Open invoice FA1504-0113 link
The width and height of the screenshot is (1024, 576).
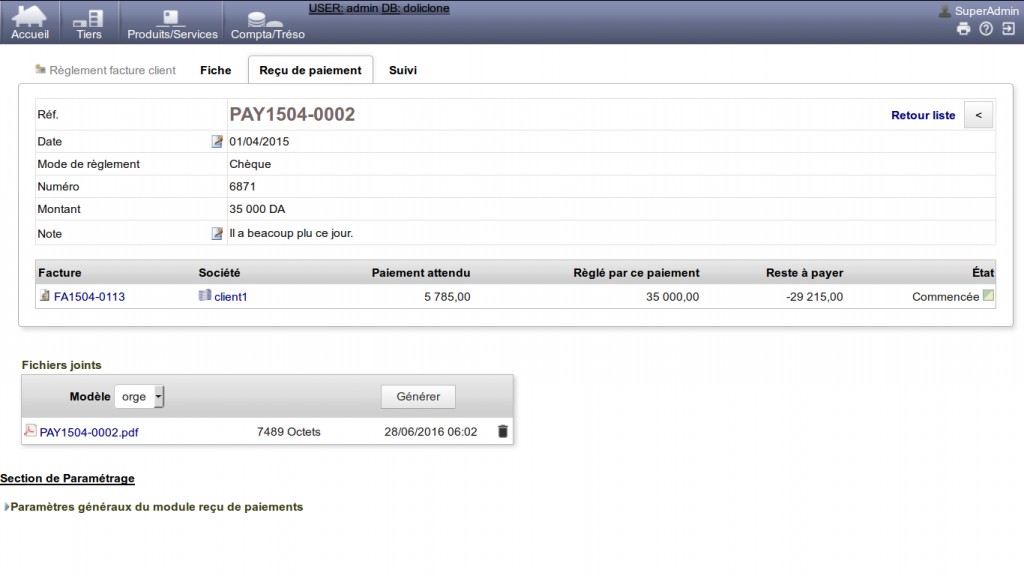tap(89, 296)
